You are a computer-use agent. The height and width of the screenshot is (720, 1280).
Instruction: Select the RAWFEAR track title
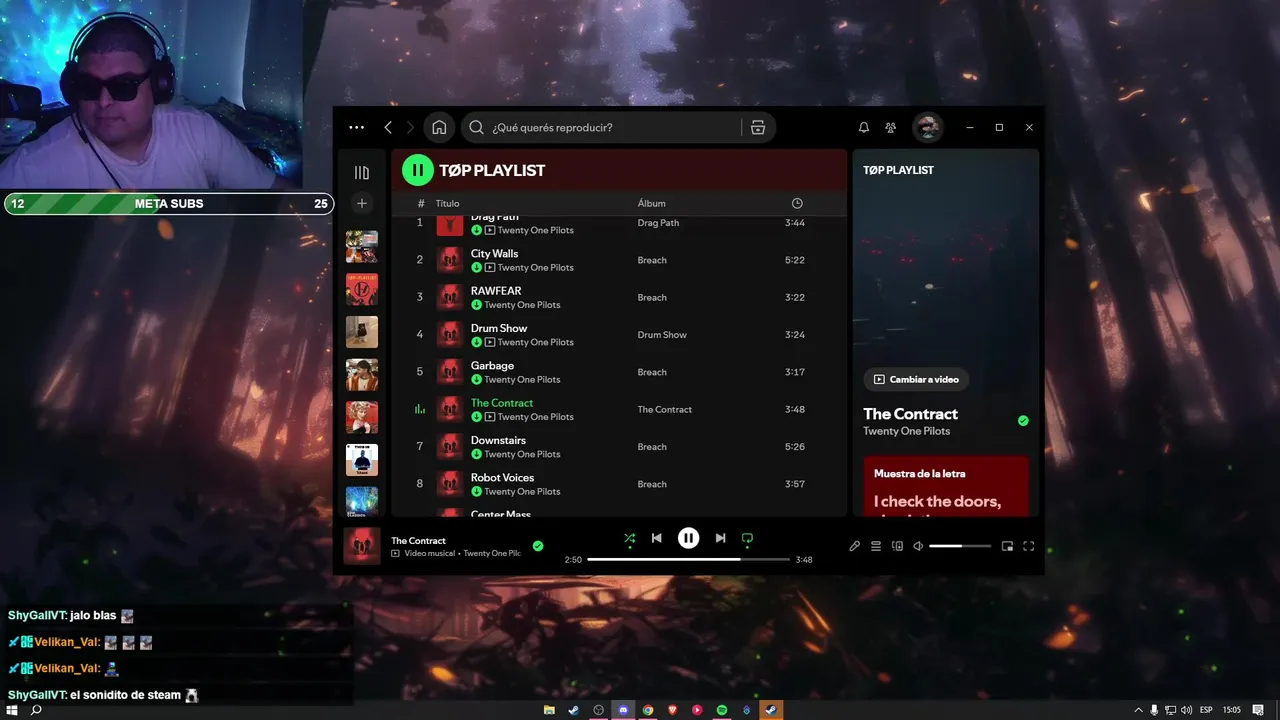496,291
